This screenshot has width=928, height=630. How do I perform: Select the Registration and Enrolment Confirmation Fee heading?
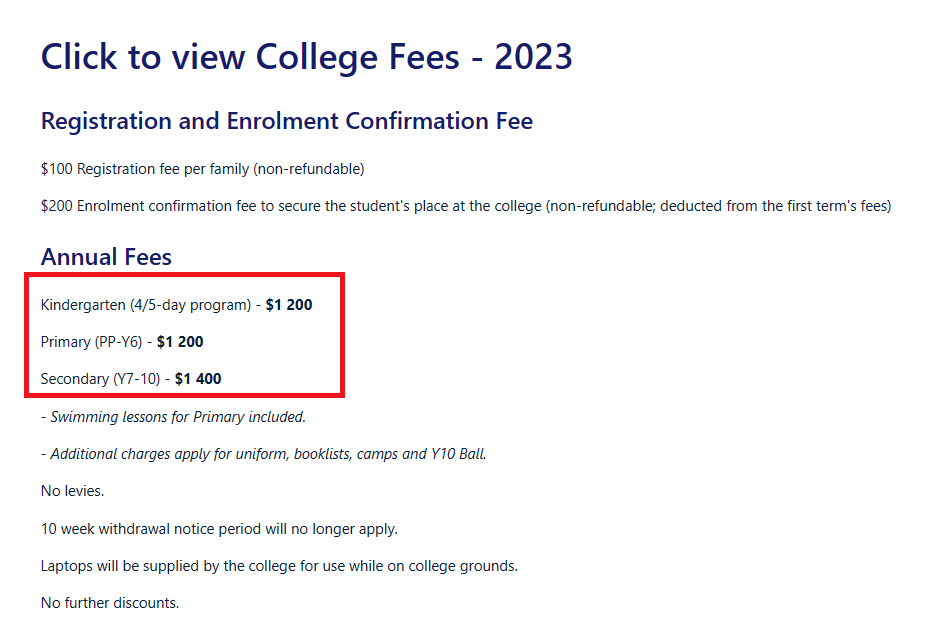click(286, 121)
